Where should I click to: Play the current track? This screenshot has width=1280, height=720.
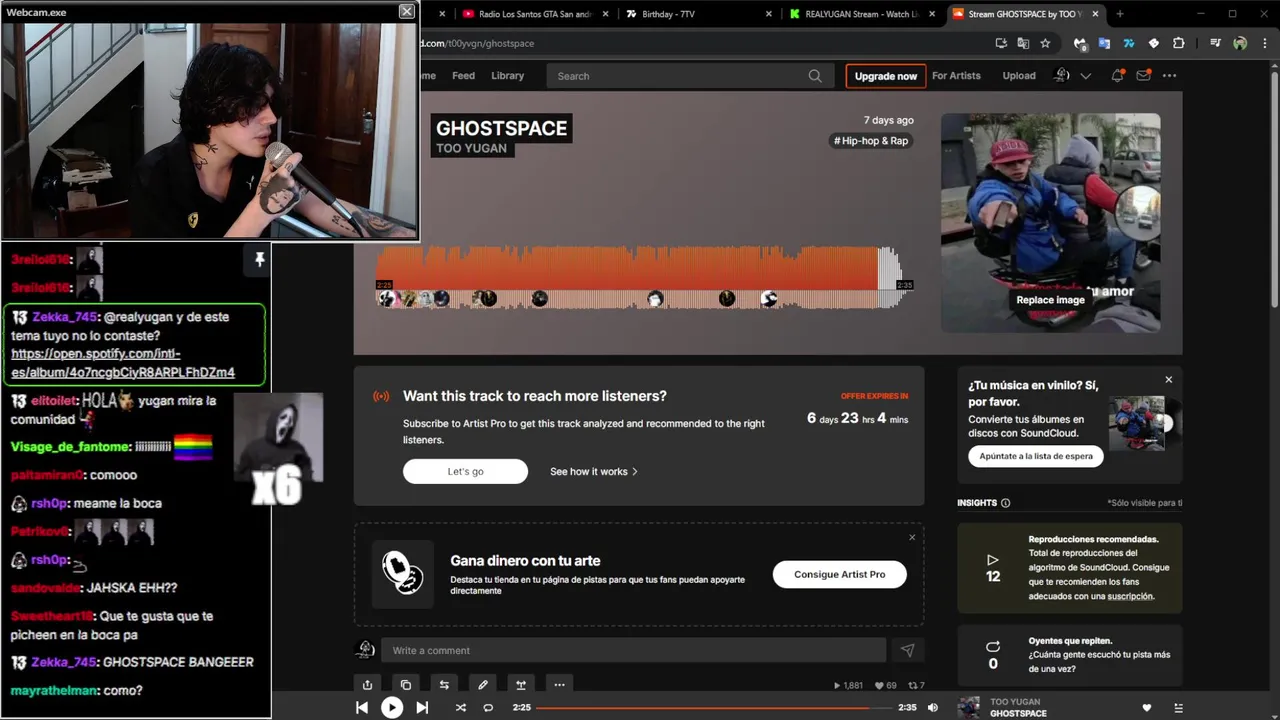click(392, 707)
